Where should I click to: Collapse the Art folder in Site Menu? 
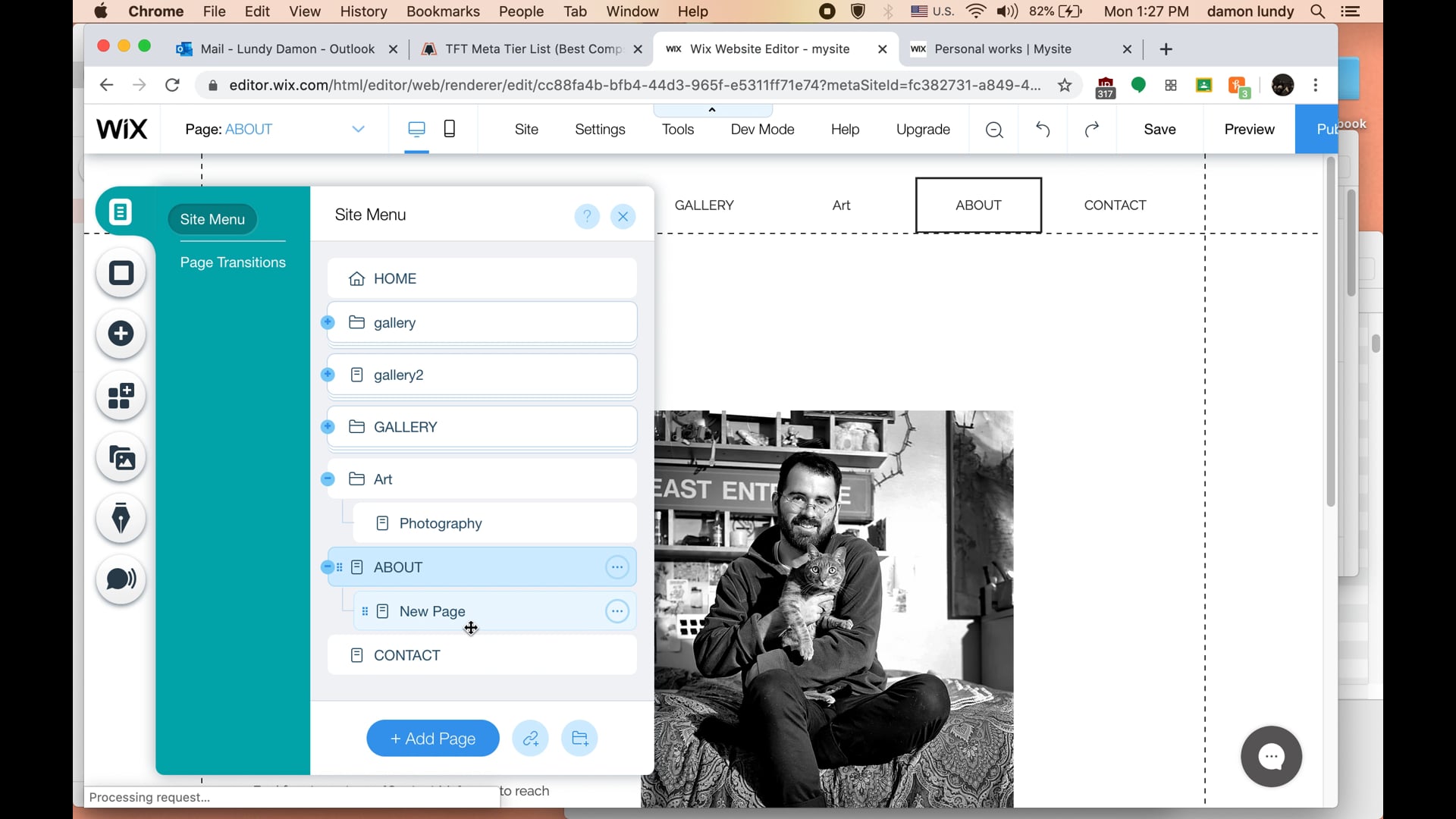click(x=328, y=479)
